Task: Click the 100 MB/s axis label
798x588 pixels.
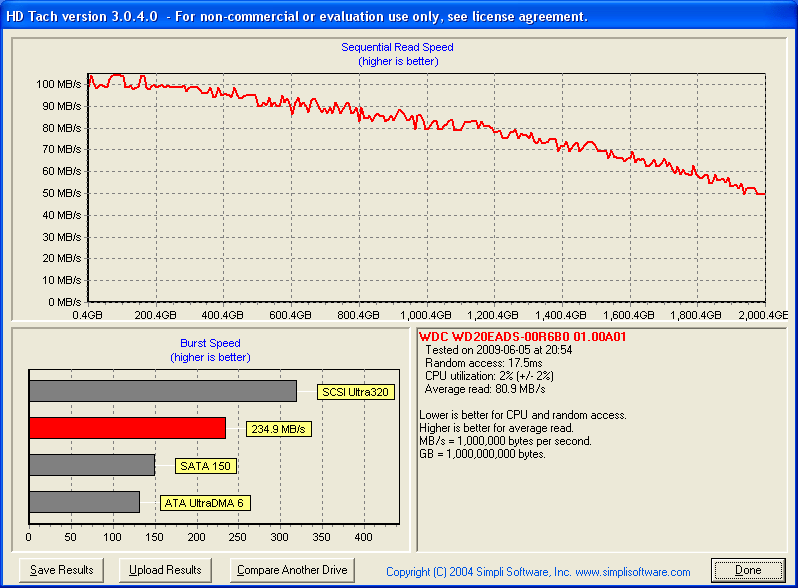Action: [58, 84]
